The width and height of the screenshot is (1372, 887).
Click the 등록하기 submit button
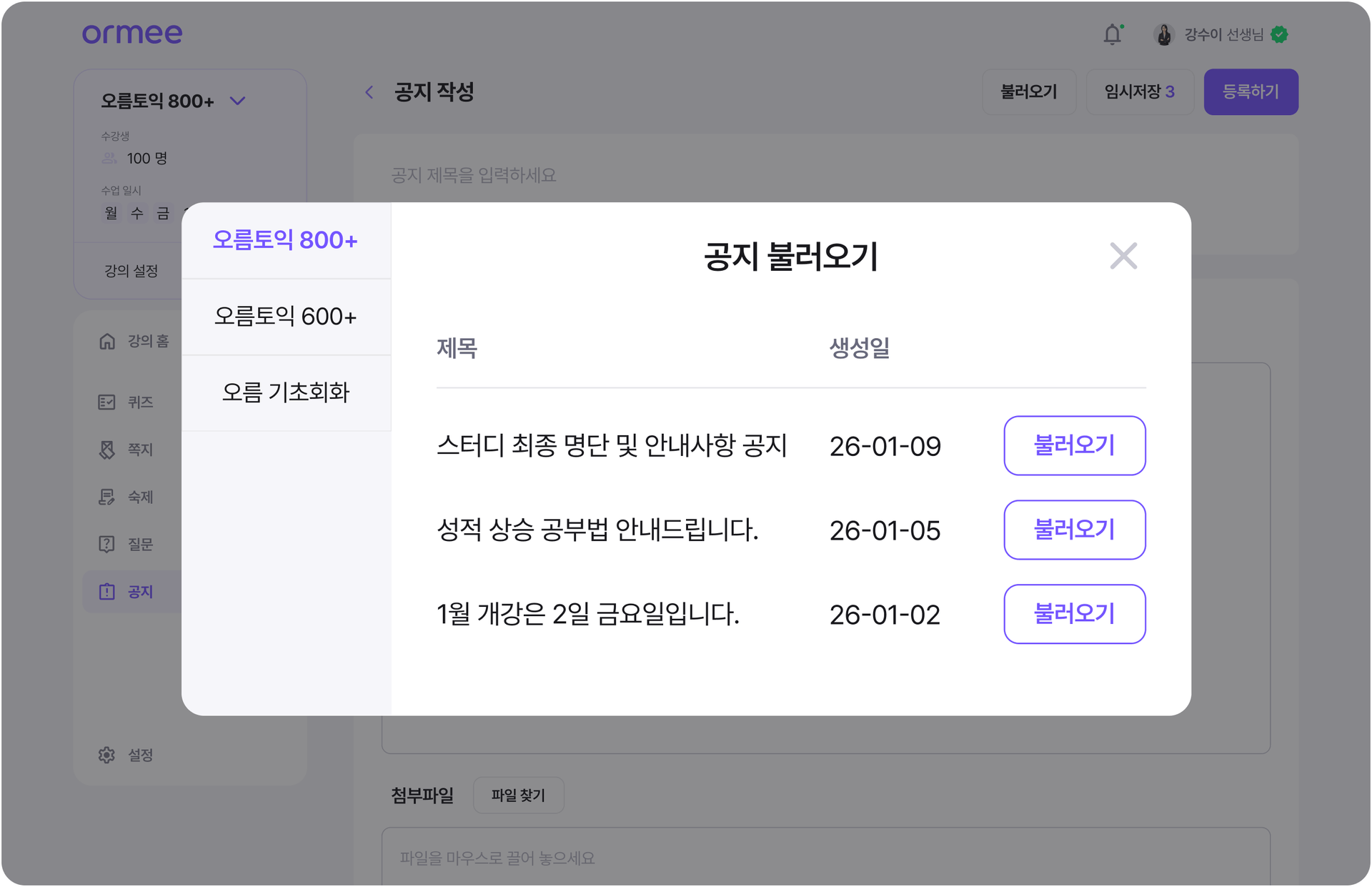coord(1251,91)
